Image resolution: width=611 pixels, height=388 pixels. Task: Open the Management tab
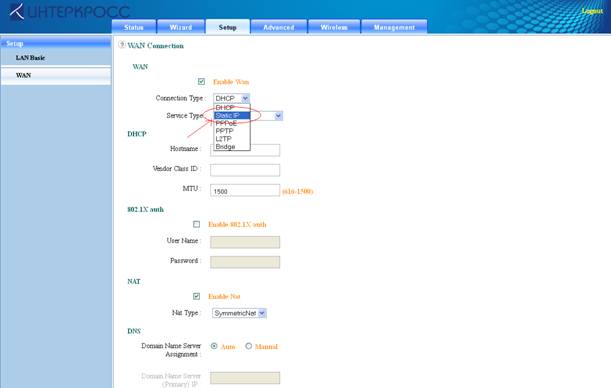click(x=394, y=27)
